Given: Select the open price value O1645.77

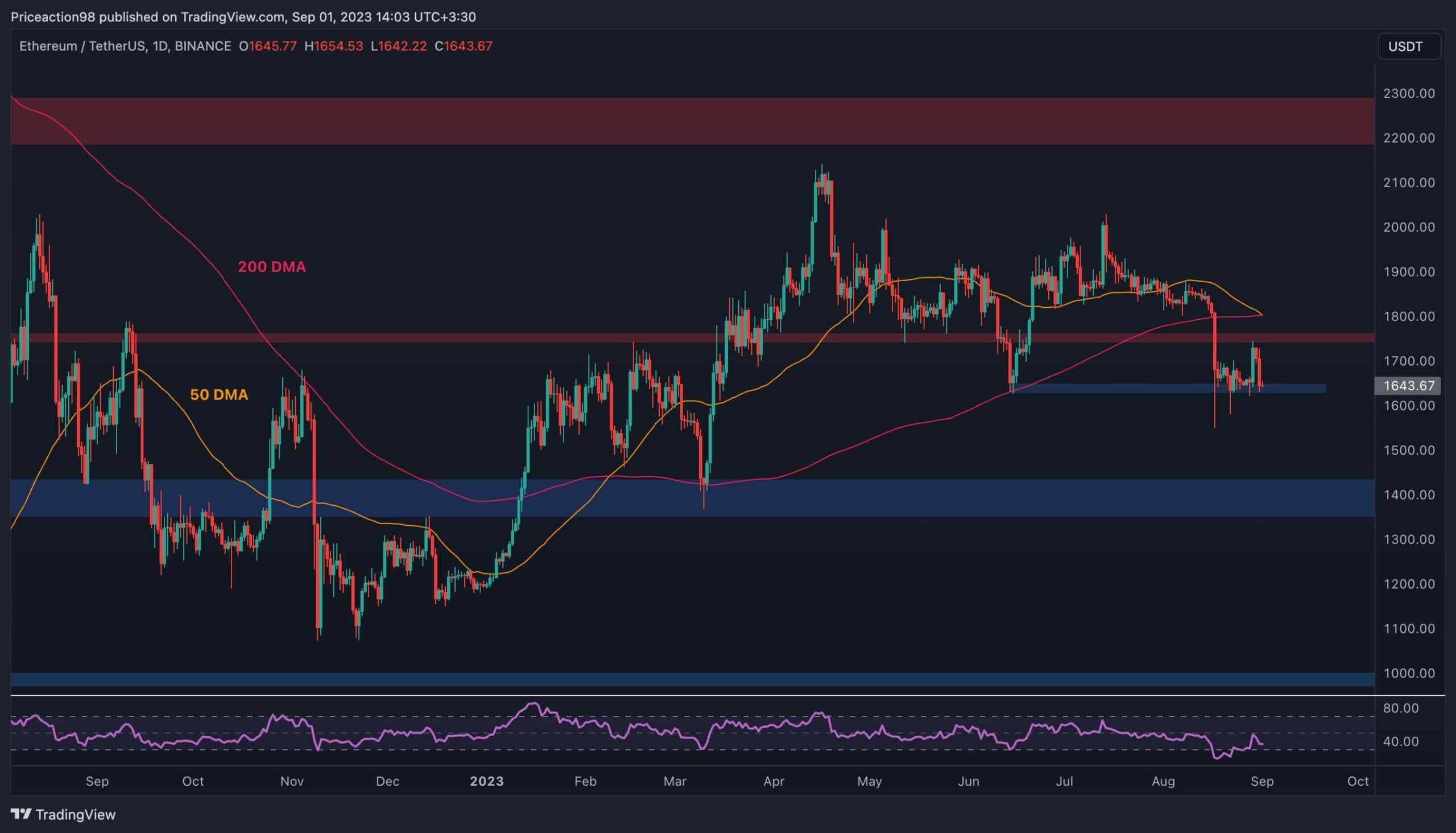Looking at the screenshot, I should coord(269,46).
